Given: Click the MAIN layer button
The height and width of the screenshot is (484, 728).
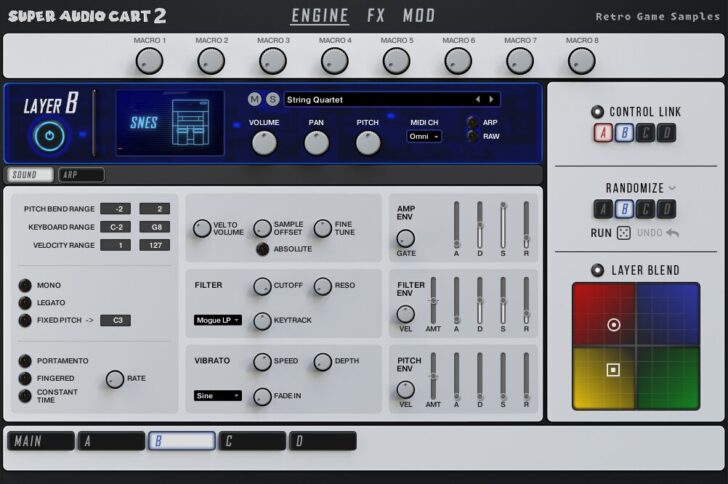Looking at the screenshot, I should pyautogui.click(x=41, y=441).
